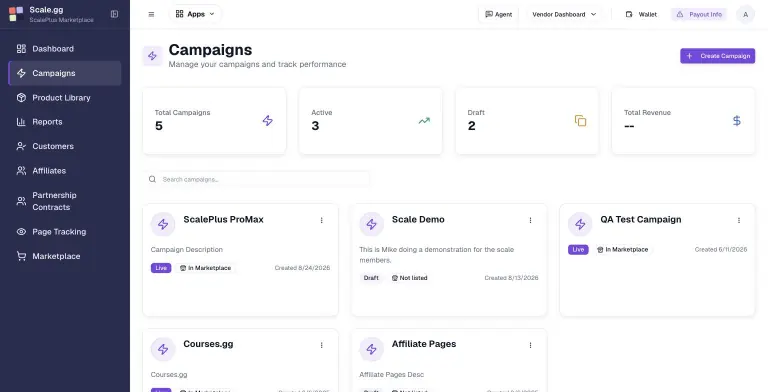Open Affiliates in the sidebar

coord(65,171)
